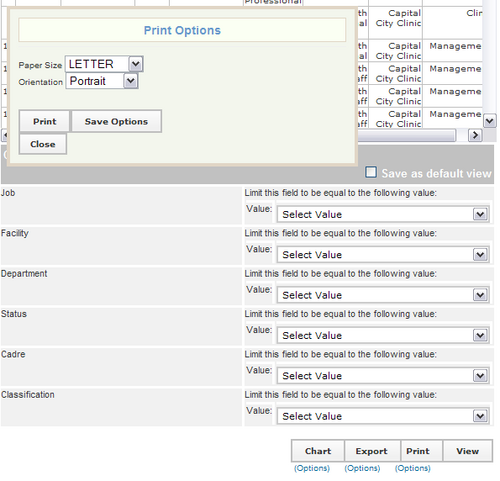Click the Save Options button
500x481 pixels.
tap(116, 121)
